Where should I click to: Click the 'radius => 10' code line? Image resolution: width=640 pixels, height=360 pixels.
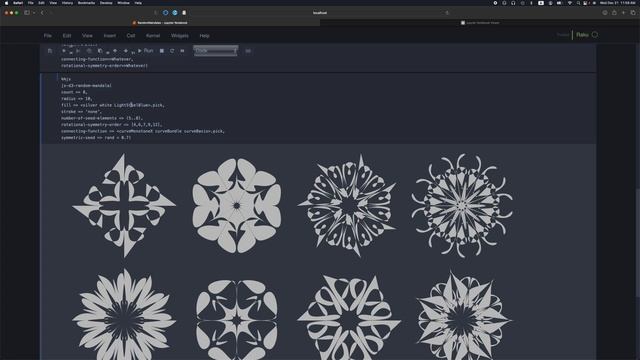[x=76, y=99]
